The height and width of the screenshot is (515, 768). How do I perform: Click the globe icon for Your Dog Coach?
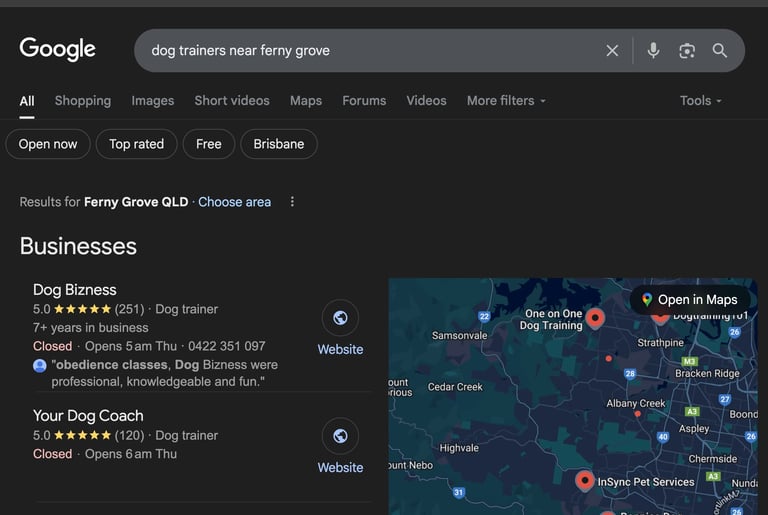point(340,436)
